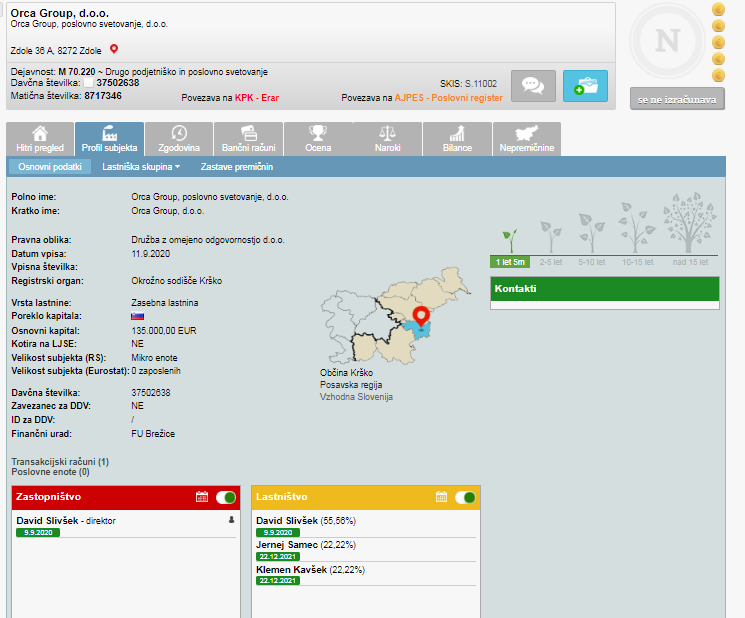745x618 pixels.
Task: Switch to the Bilance tab
Action: (457, 139)
